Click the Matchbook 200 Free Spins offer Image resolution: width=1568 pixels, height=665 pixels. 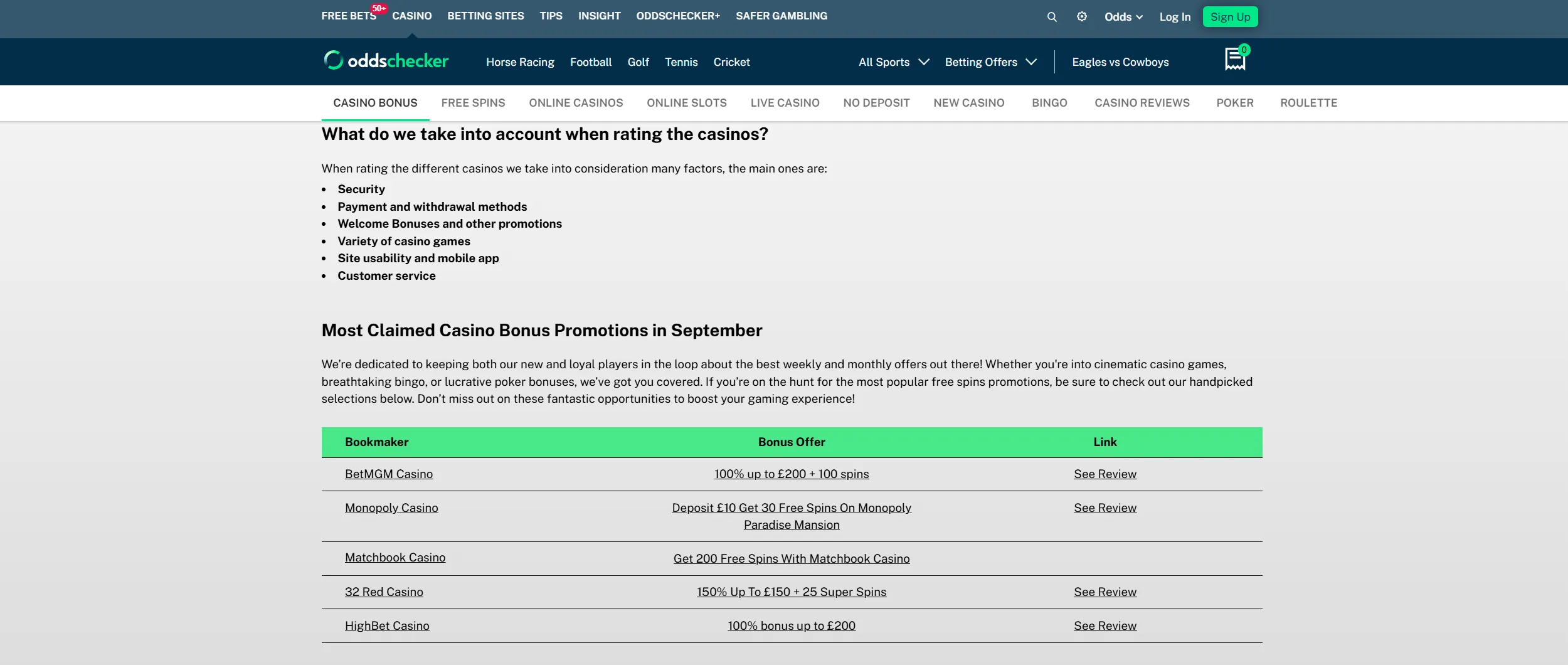(792, 559)
